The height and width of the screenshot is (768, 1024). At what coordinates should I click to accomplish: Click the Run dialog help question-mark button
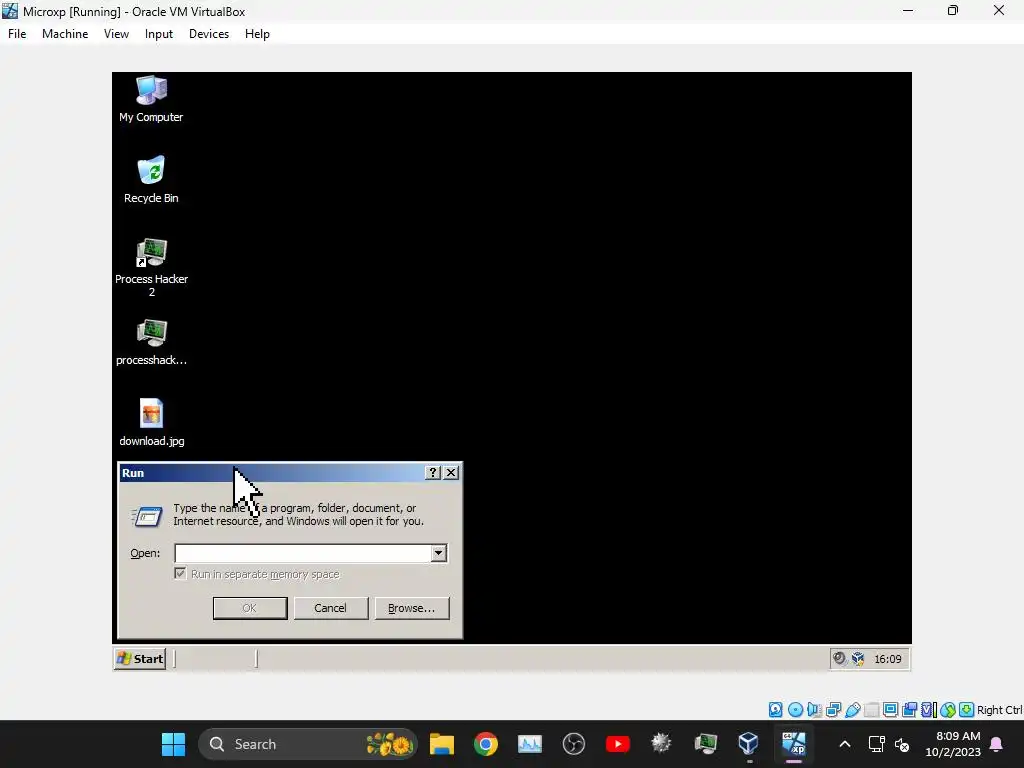coord(433,473)
